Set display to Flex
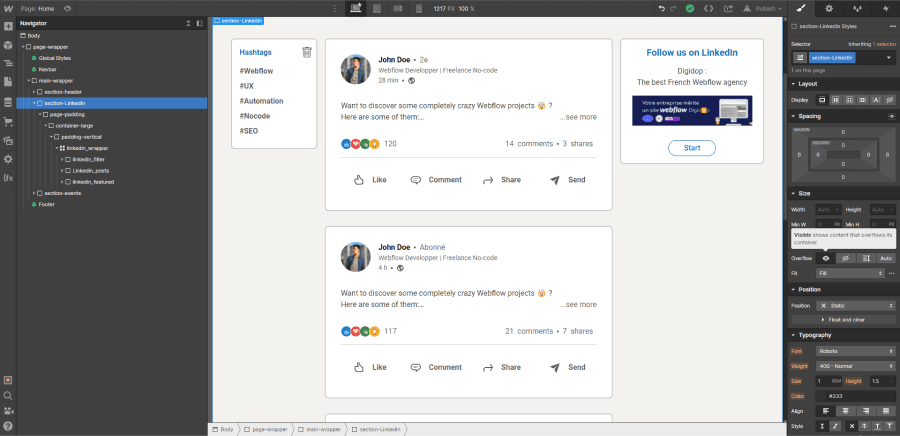The height and width of the screenshot is (436, 900). pos(836,100)
